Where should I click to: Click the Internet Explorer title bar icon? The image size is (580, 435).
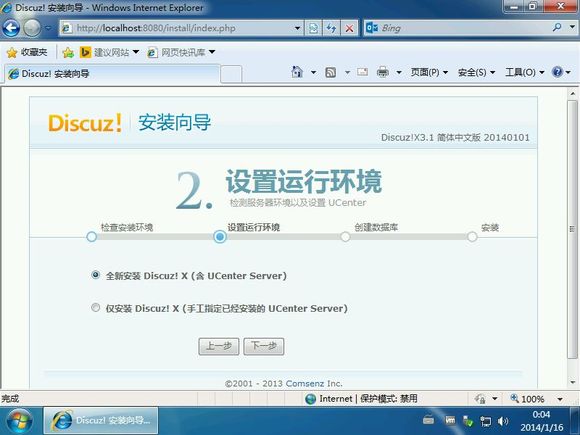pyautogui.click(x=6, y=7)
